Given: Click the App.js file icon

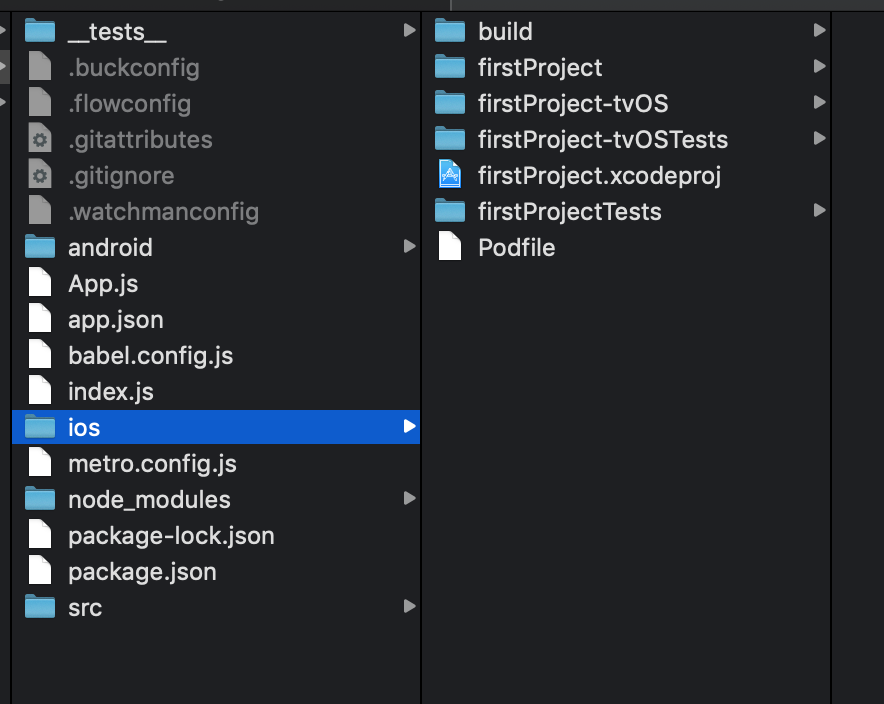Looking at the screenshot, I should pyautogui.click(x=40, y=283).
